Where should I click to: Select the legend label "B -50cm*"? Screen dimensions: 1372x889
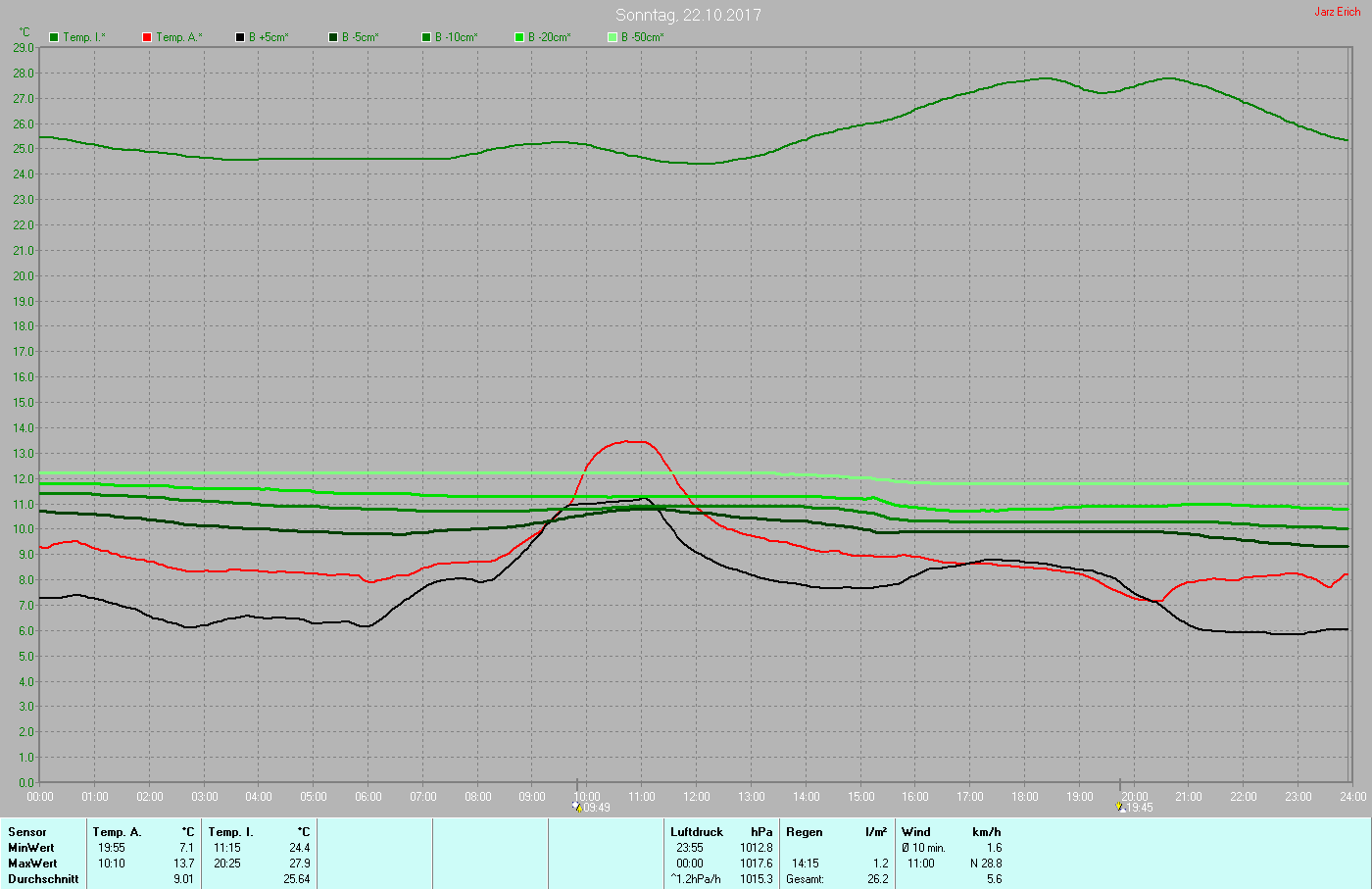[x=643, y=37]
